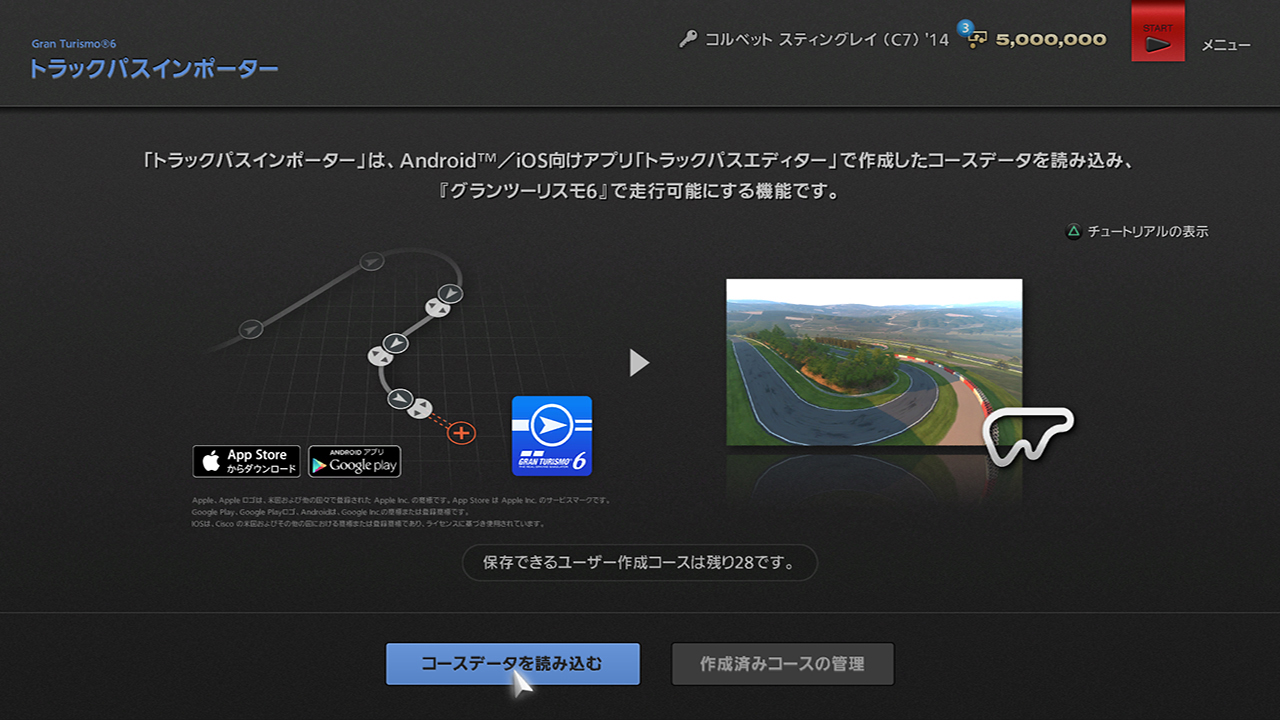This screenshot has width=1280, height=720.
Task: Click the red plus node on track path
Action: 461,433
